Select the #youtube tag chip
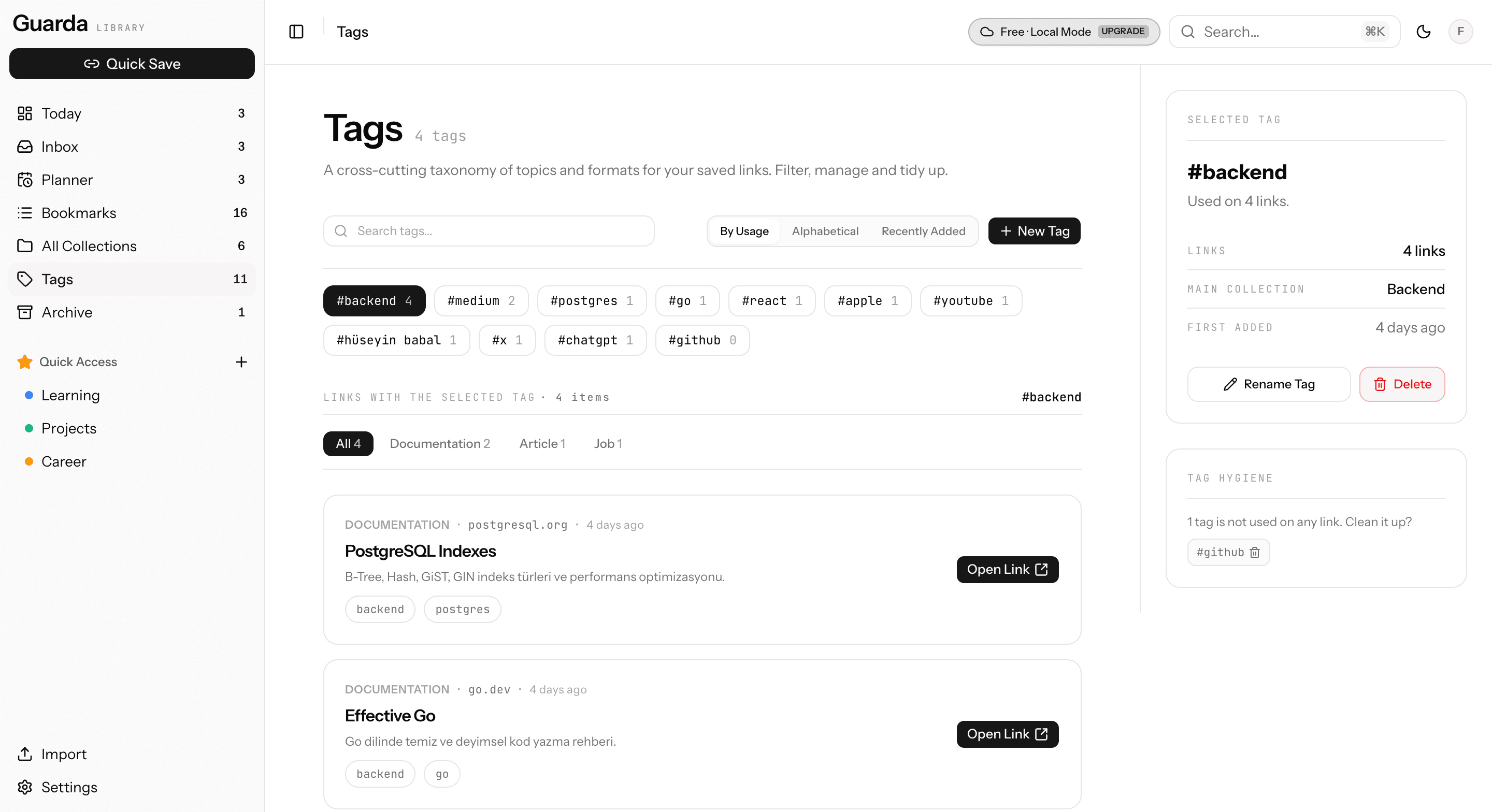The height and width of the screenshot is (812, 1492). (970, 300)
